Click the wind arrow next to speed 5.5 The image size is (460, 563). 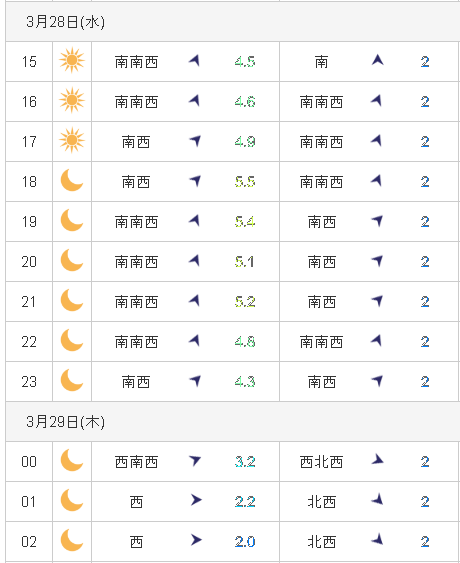coord(195,181)
